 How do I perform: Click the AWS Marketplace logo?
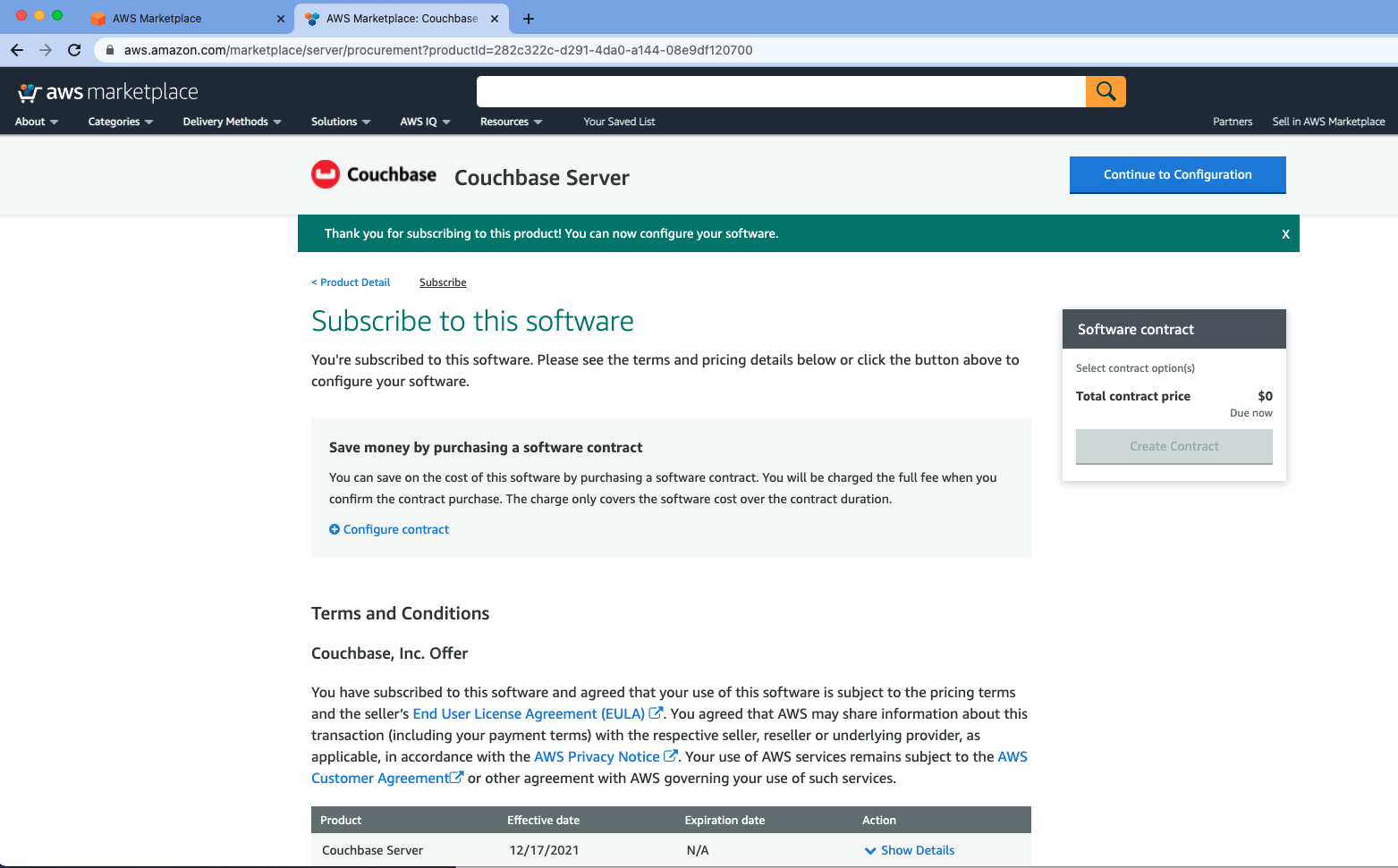click(106, 90)
